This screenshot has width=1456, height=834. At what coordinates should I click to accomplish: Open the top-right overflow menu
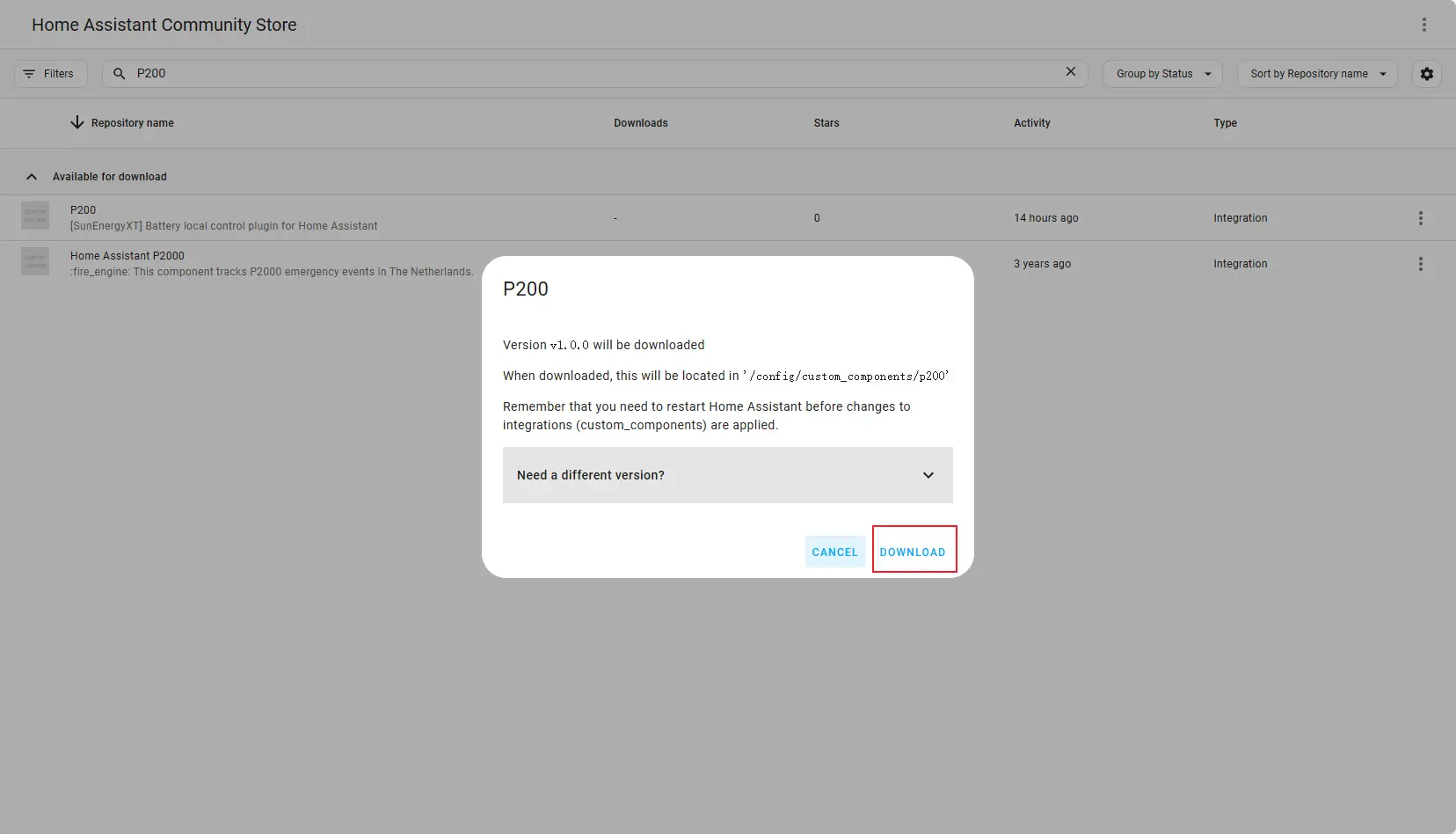click(x=1423, y=25)
